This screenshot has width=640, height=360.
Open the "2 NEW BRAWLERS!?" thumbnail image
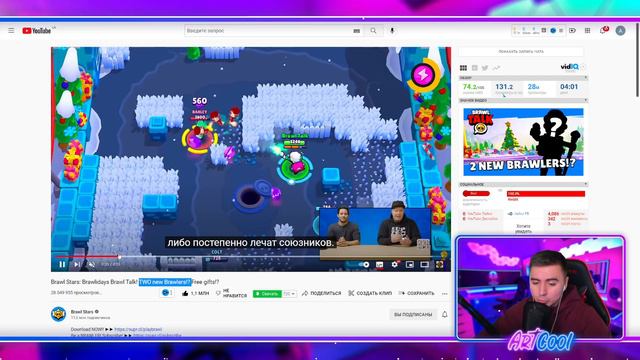[x=523, y=142]
